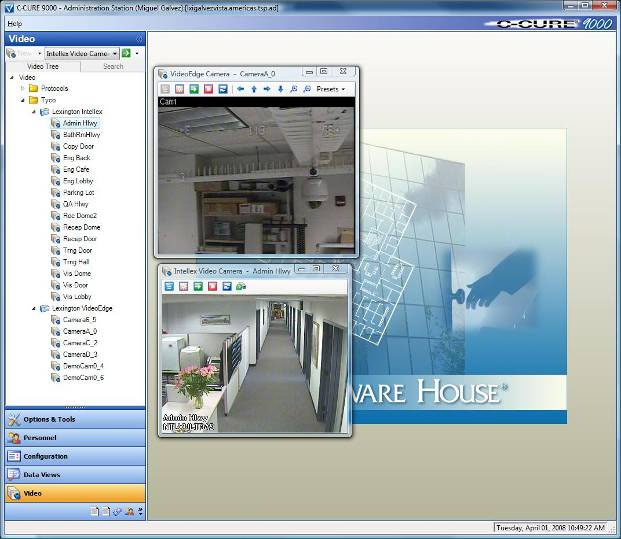Open the Intellex Video Camera type dropdown

click(x=115, y=53)
